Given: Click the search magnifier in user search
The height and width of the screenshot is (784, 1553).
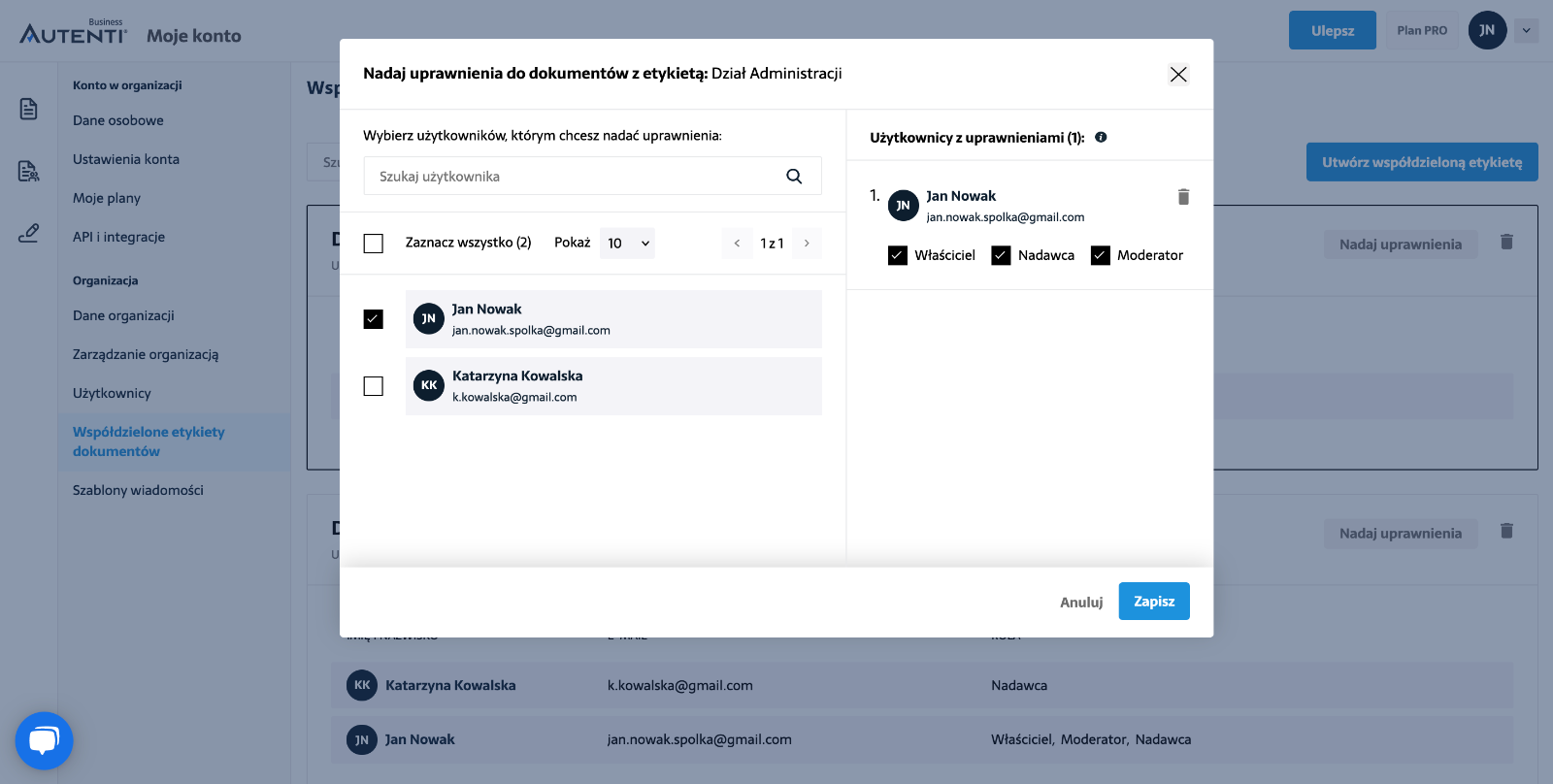Looking at the screenshot, I should pyautogui.click(x=794, y=177).
